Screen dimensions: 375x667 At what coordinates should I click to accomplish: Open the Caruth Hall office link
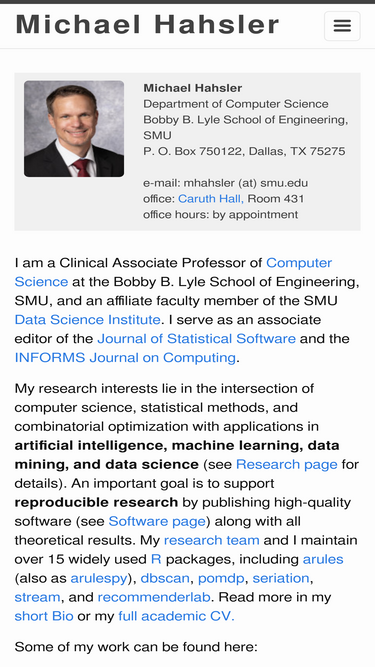coord(211,199)
